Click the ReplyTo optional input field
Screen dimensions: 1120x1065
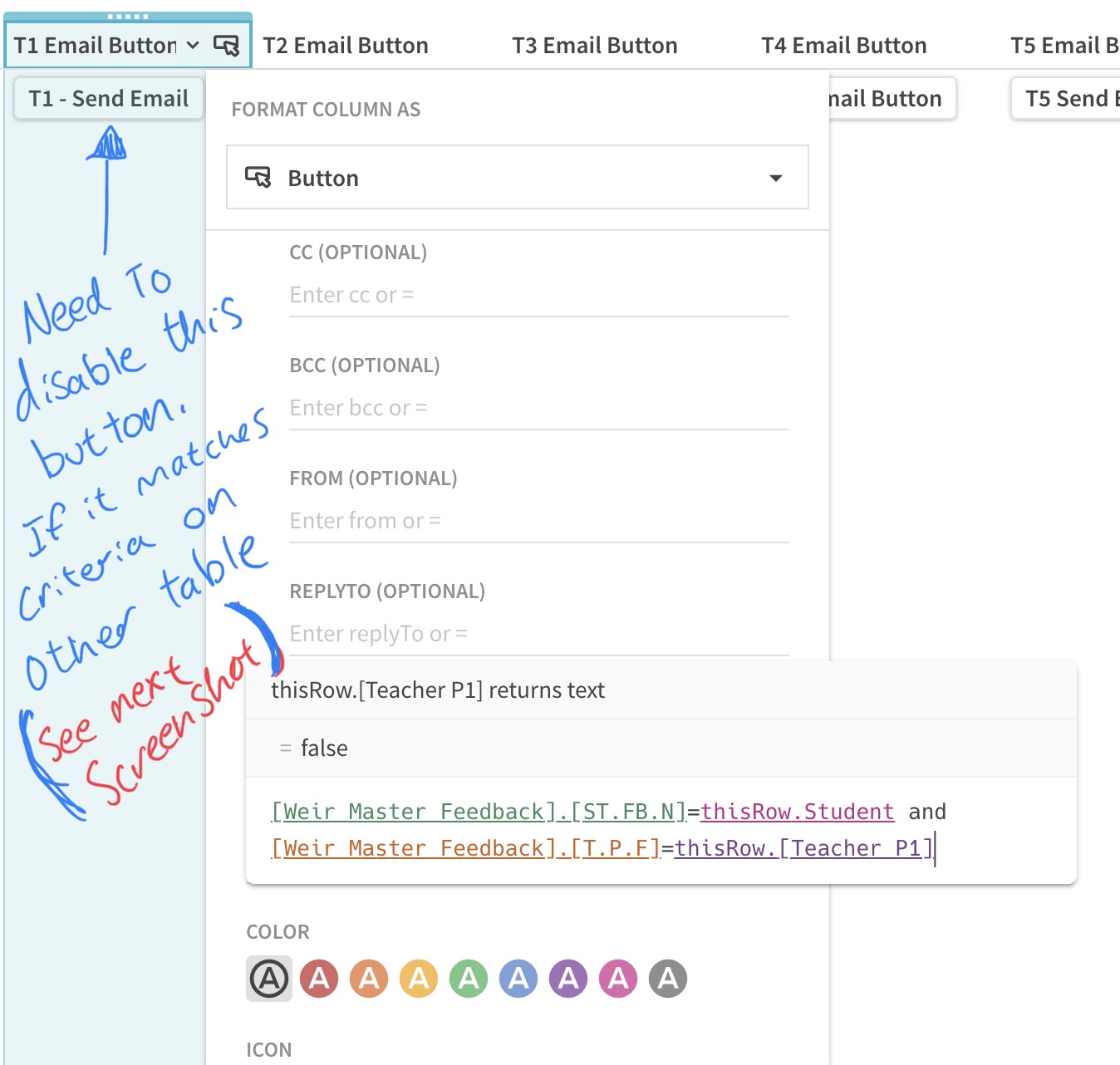click(538, 634)
